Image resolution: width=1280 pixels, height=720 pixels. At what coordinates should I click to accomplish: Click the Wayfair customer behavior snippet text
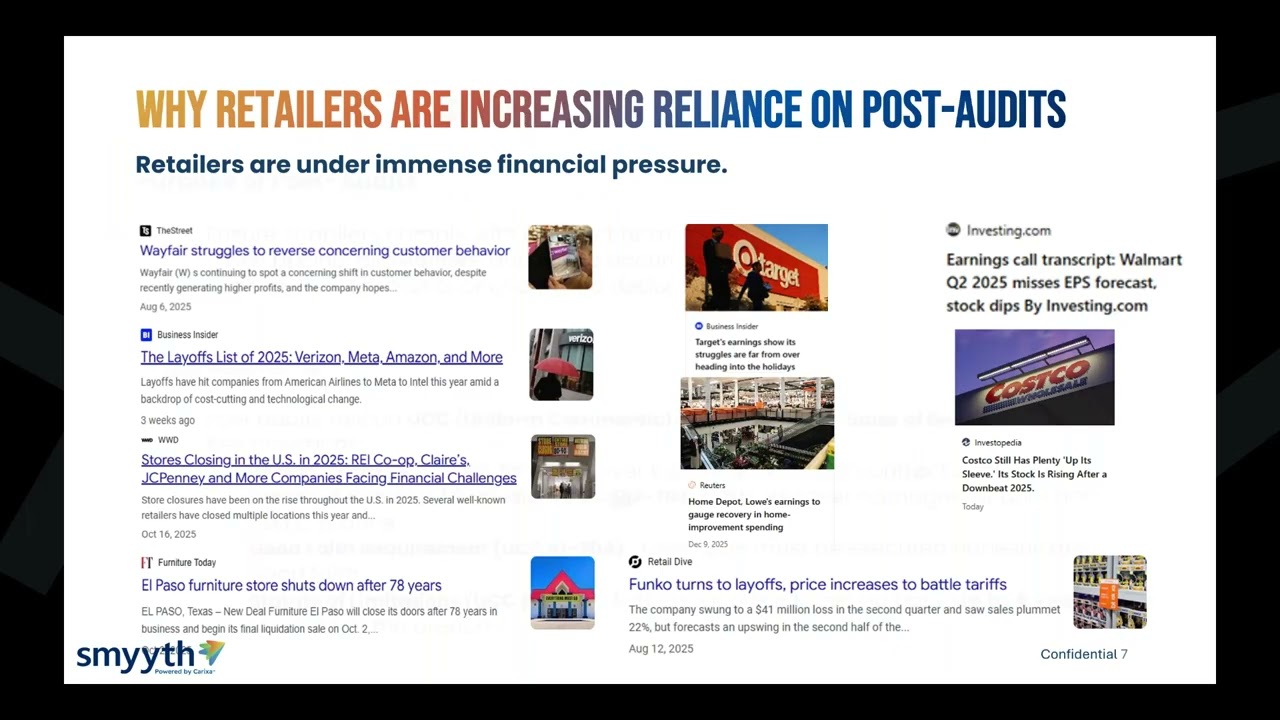[x=313, y=280]
